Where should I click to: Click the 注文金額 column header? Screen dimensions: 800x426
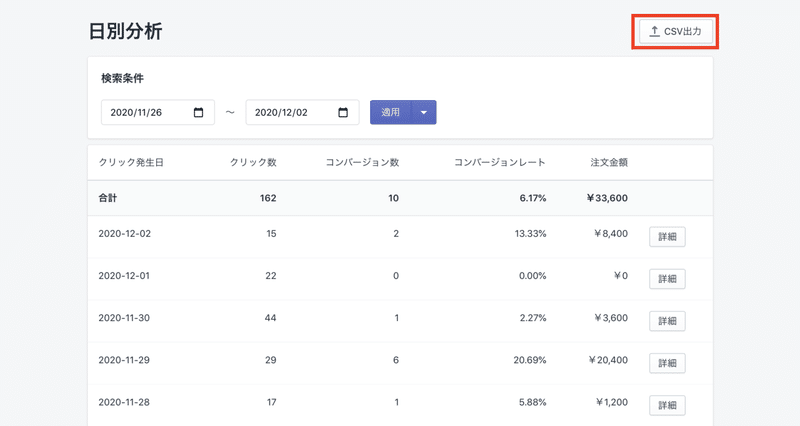[x=609, y=163]
